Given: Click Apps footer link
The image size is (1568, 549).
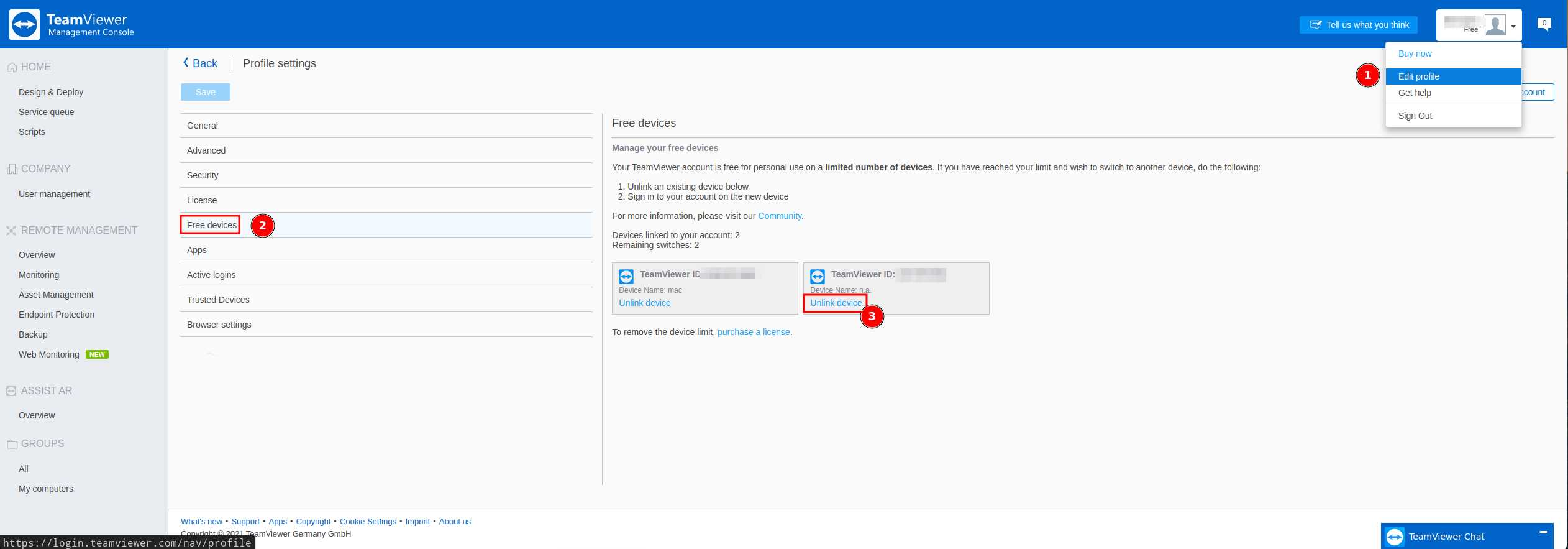Looking at the screenshot, I should coord(278,522).
